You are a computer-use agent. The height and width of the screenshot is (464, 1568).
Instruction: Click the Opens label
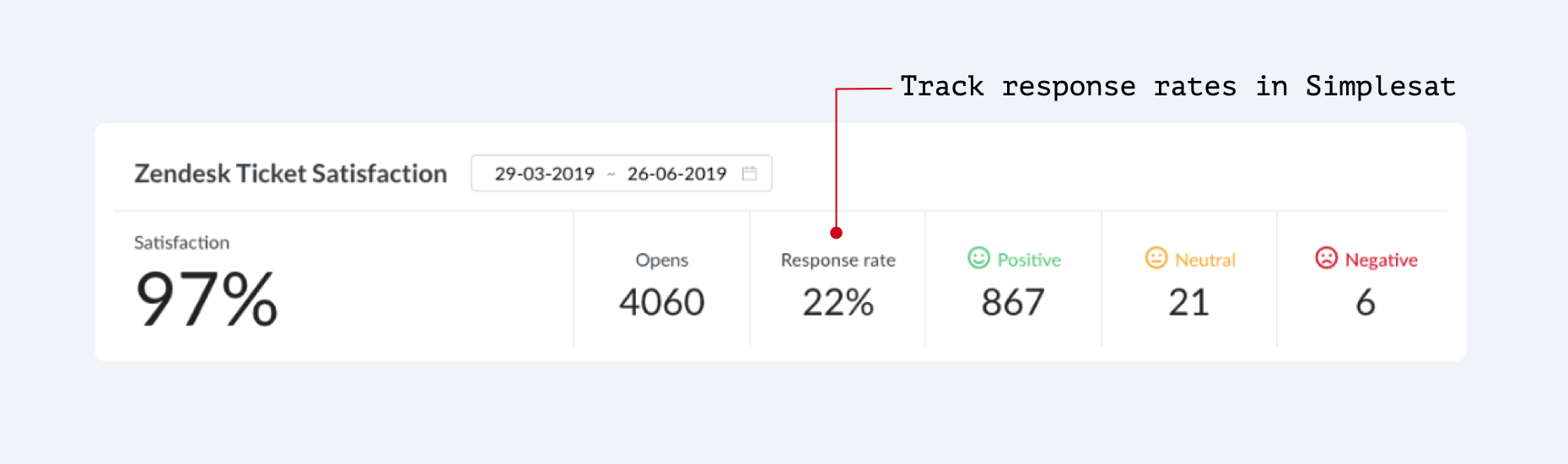point(661,260)
